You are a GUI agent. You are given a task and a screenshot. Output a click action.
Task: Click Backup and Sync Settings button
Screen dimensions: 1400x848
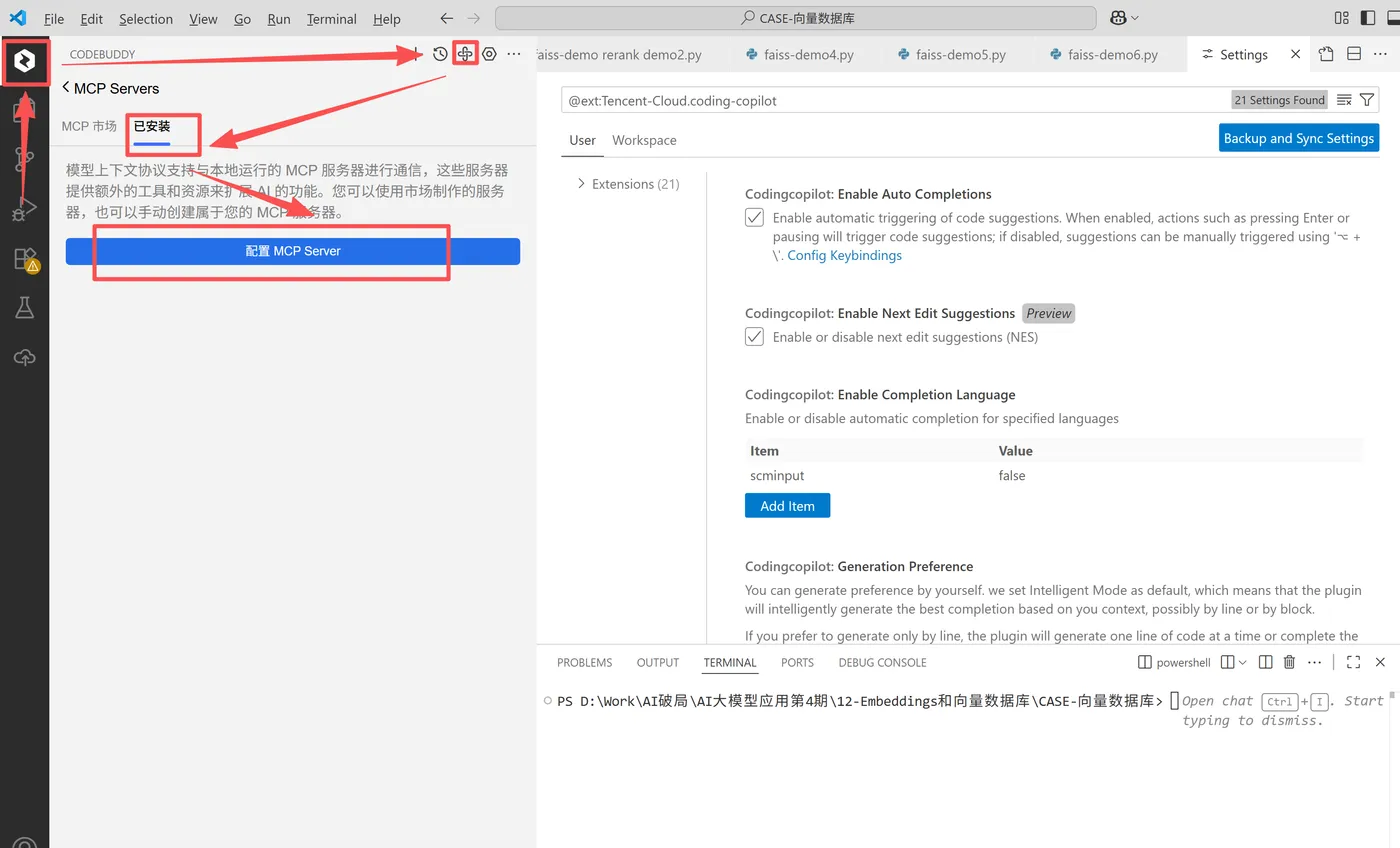coord(1298,139)
